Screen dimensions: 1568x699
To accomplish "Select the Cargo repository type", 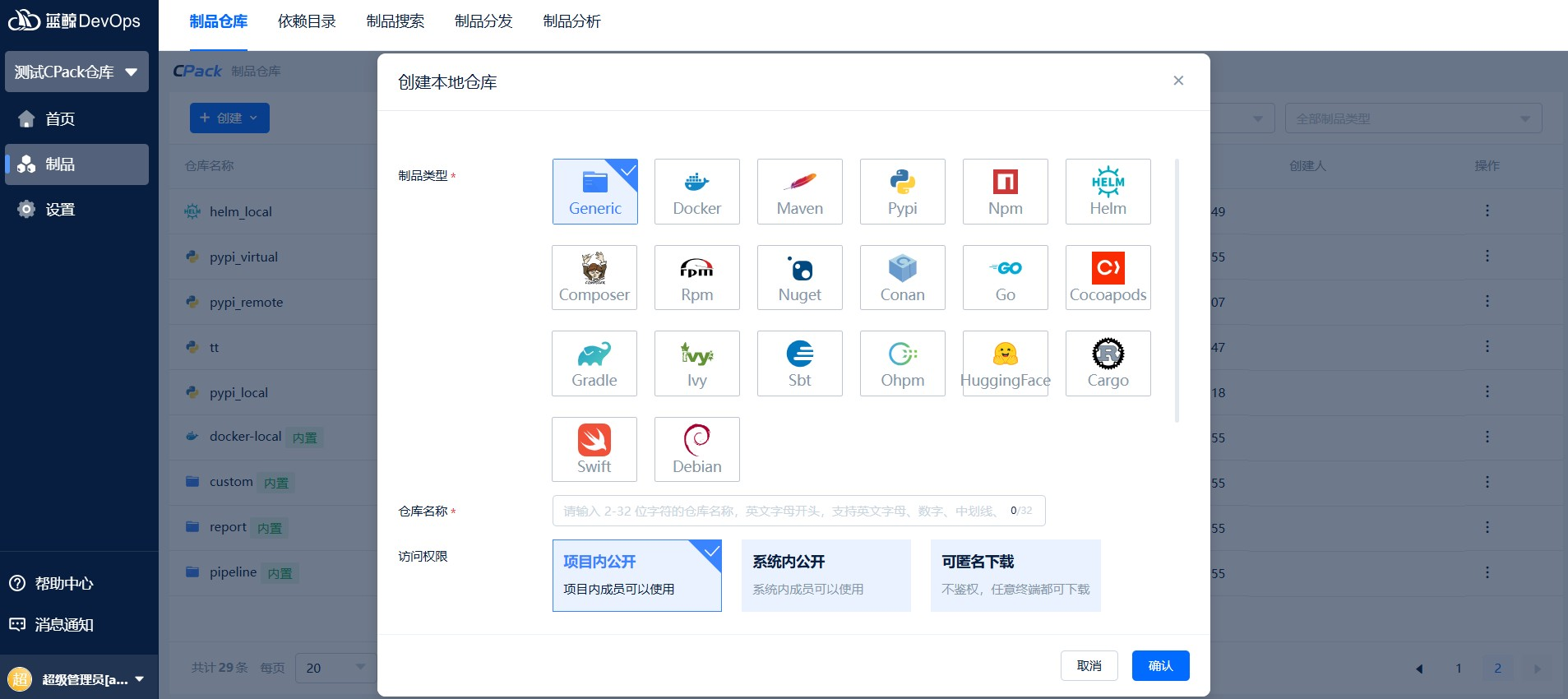I will click(1108, 363).
